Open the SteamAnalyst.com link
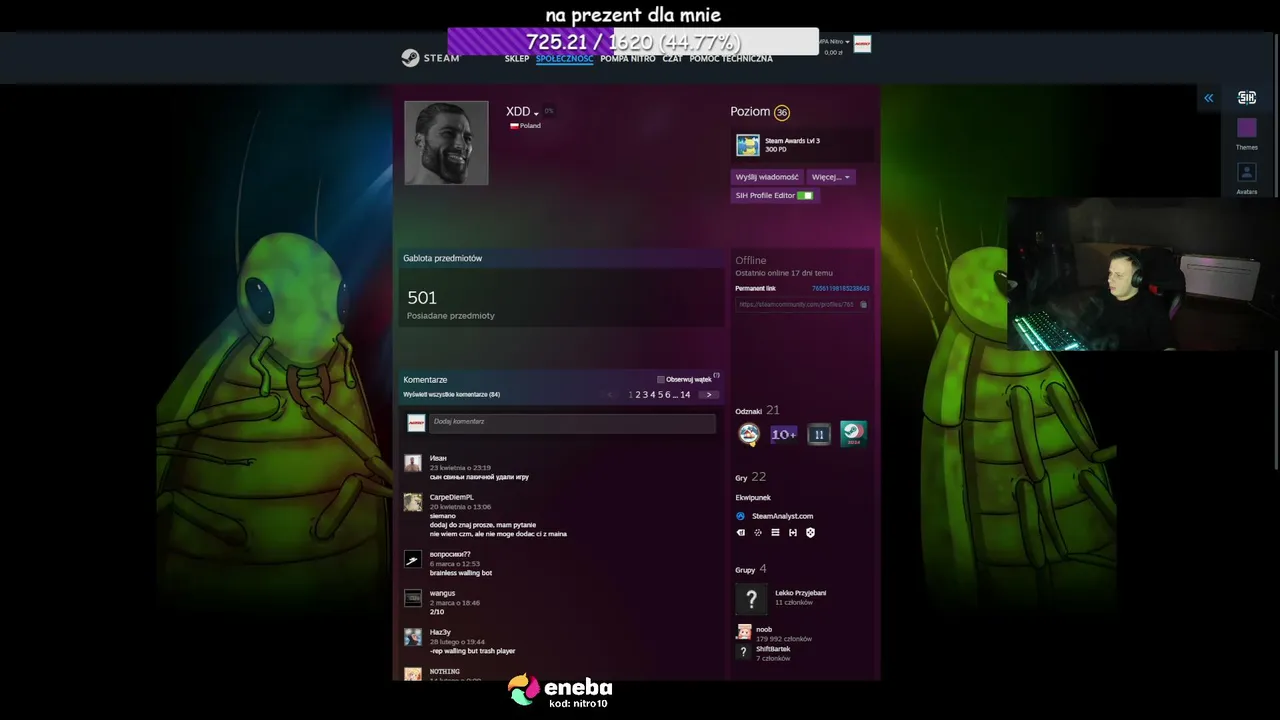 (x=782, y=516)
